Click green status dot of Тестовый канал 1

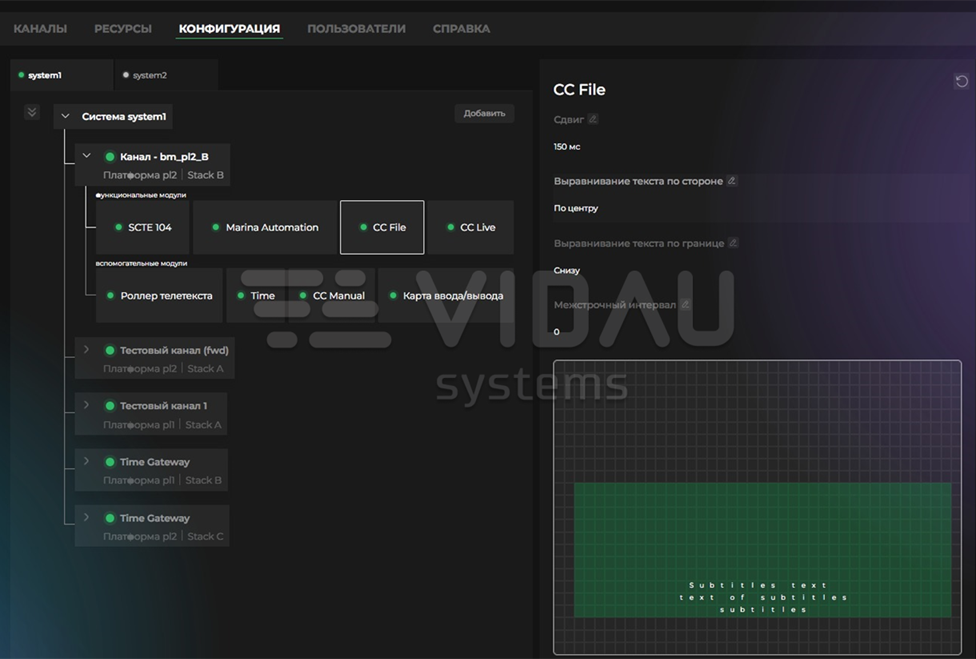(110, 406)
